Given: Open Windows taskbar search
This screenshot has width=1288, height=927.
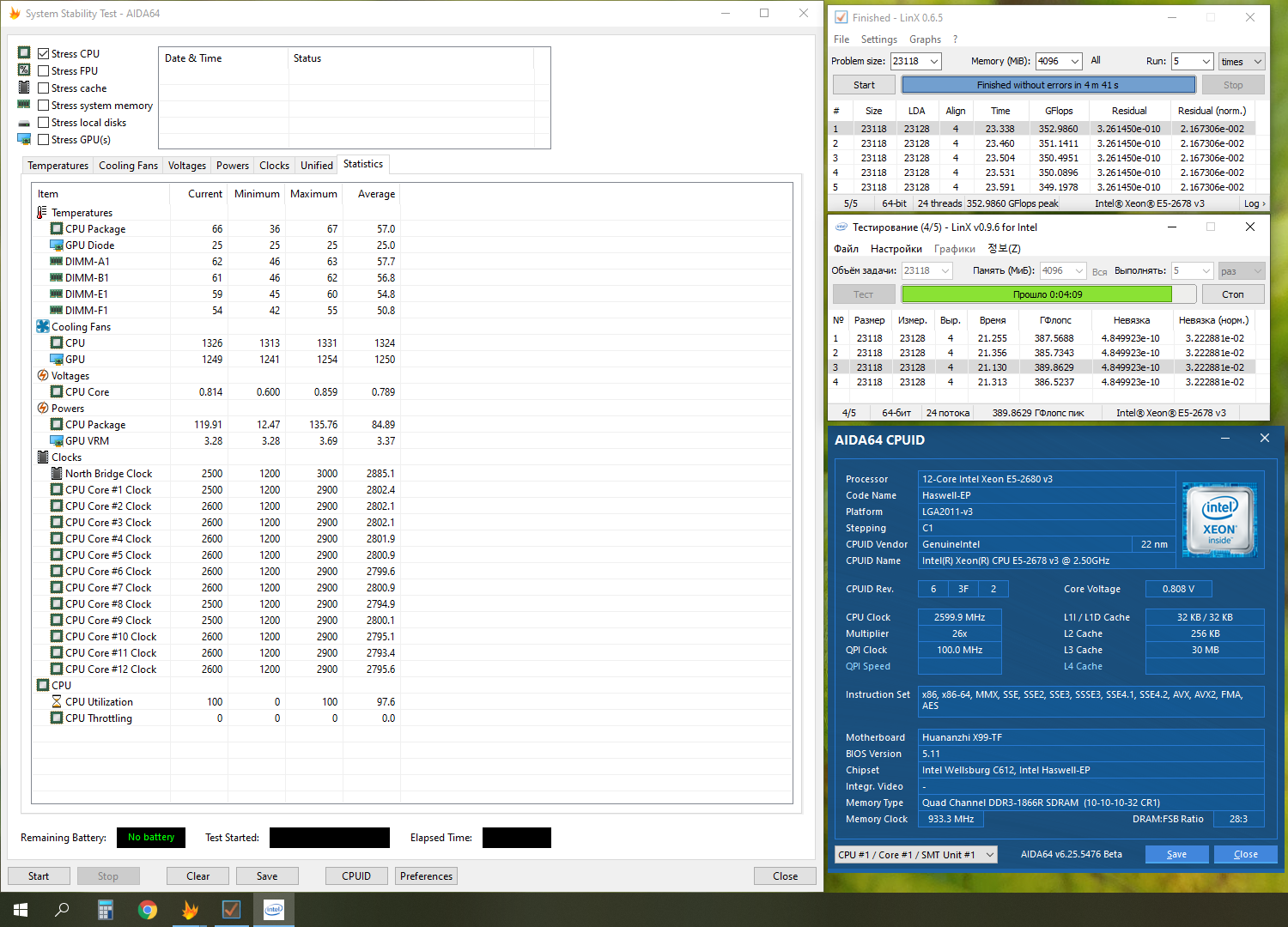Looking at the screenshot, I should click(62, 910).
